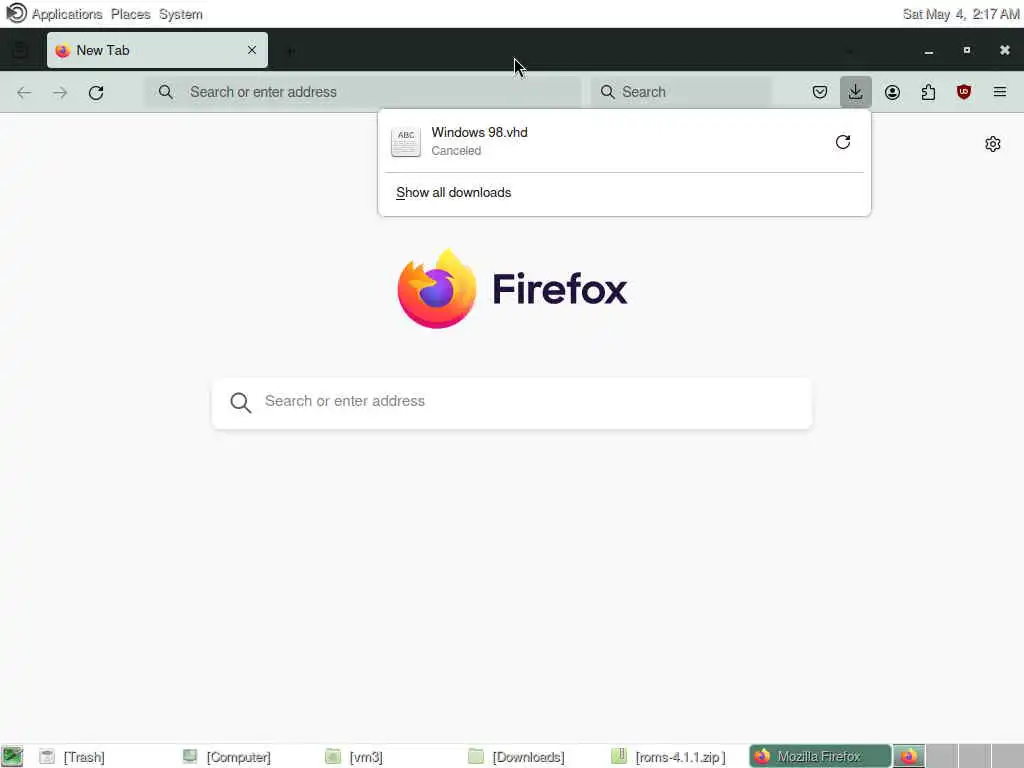Open the Firefox hamburger menu
The height and width of the screenshot is (768, 1024).
1000,92
